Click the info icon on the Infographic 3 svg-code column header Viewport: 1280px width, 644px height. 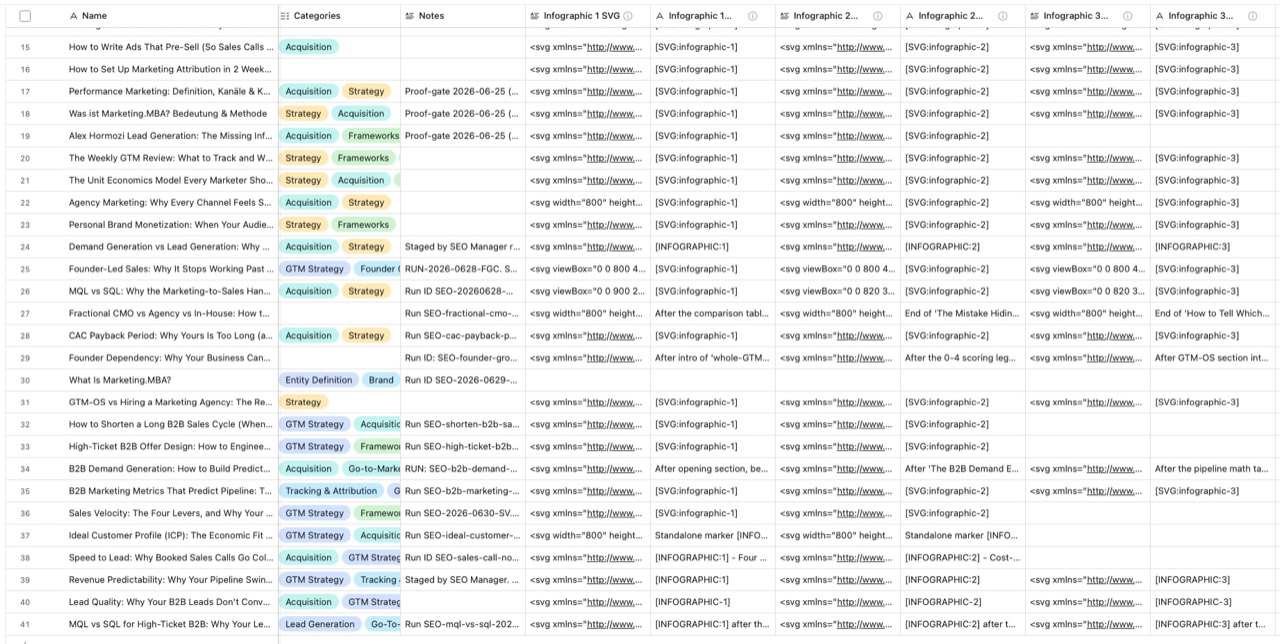(x=1128, y=16)
